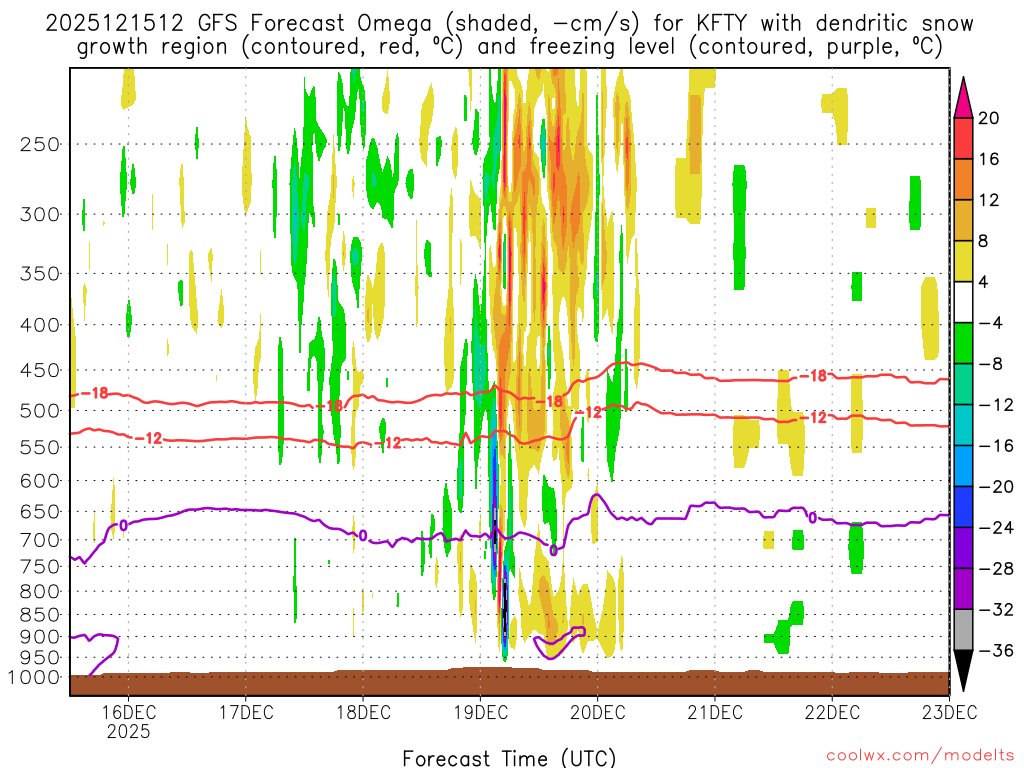Image resolution: width=1024 pixels, height=768 pixels.
Task: Click the colorbar tick label -32
Action: click(x=996, y=609)
